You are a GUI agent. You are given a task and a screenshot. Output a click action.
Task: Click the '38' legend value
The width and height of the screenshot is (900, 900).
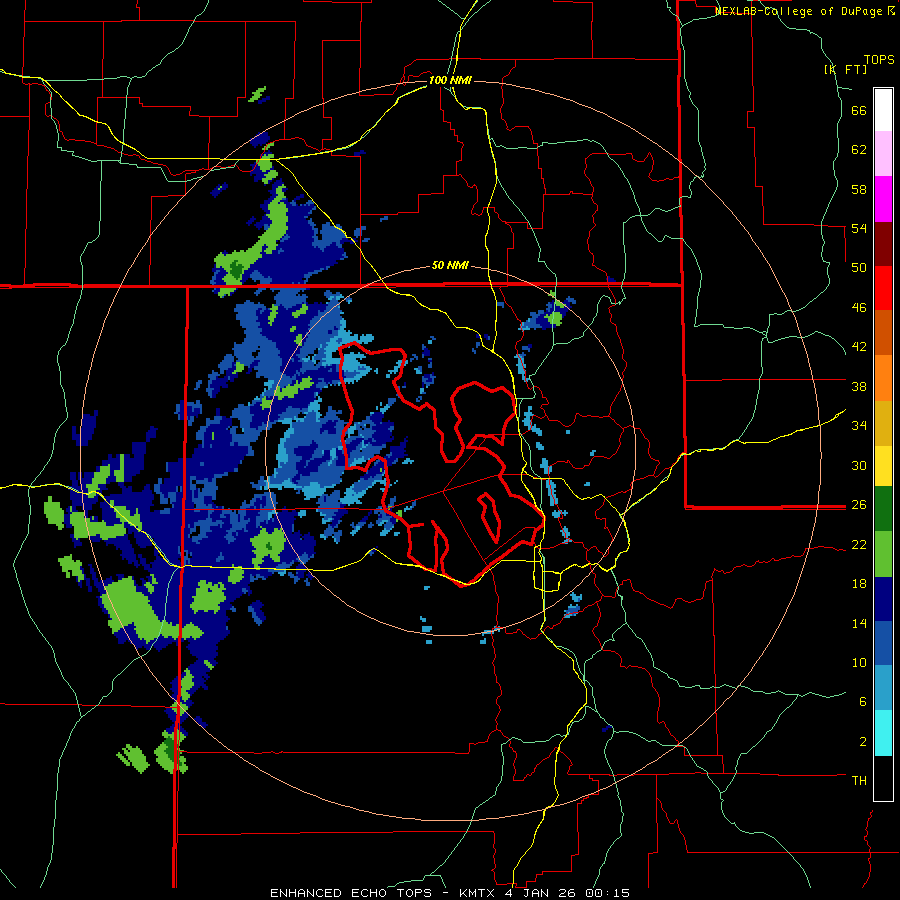click(x=859, y=386)
